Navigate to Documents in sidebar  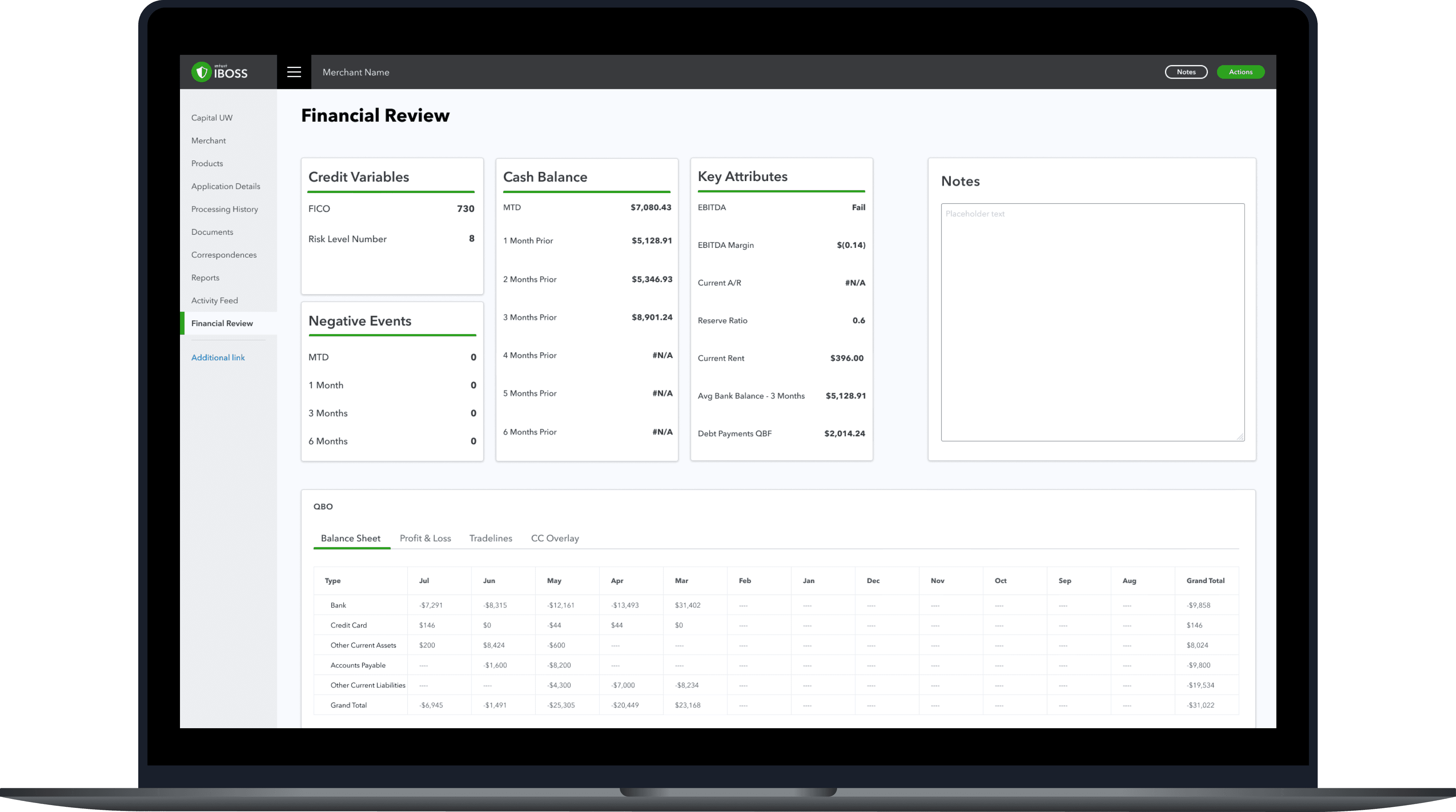[212, 232]
